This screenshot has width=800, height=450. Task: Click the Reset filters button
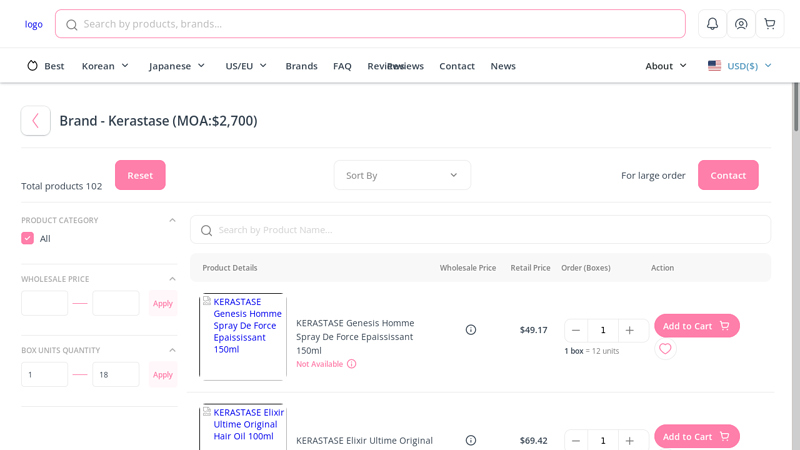140,175
